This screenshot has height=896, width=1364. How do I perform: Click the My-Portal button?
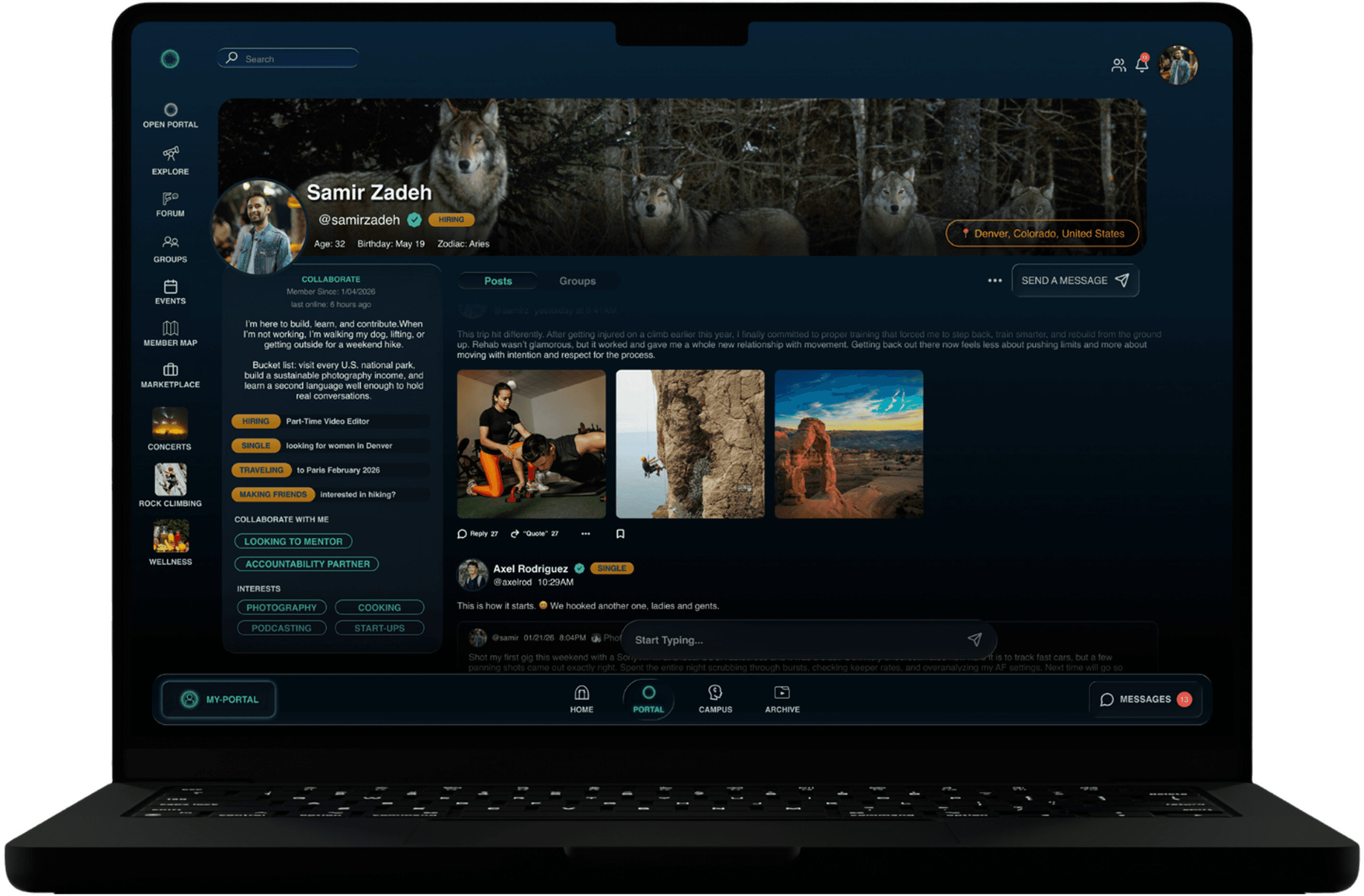pos(219,699)
